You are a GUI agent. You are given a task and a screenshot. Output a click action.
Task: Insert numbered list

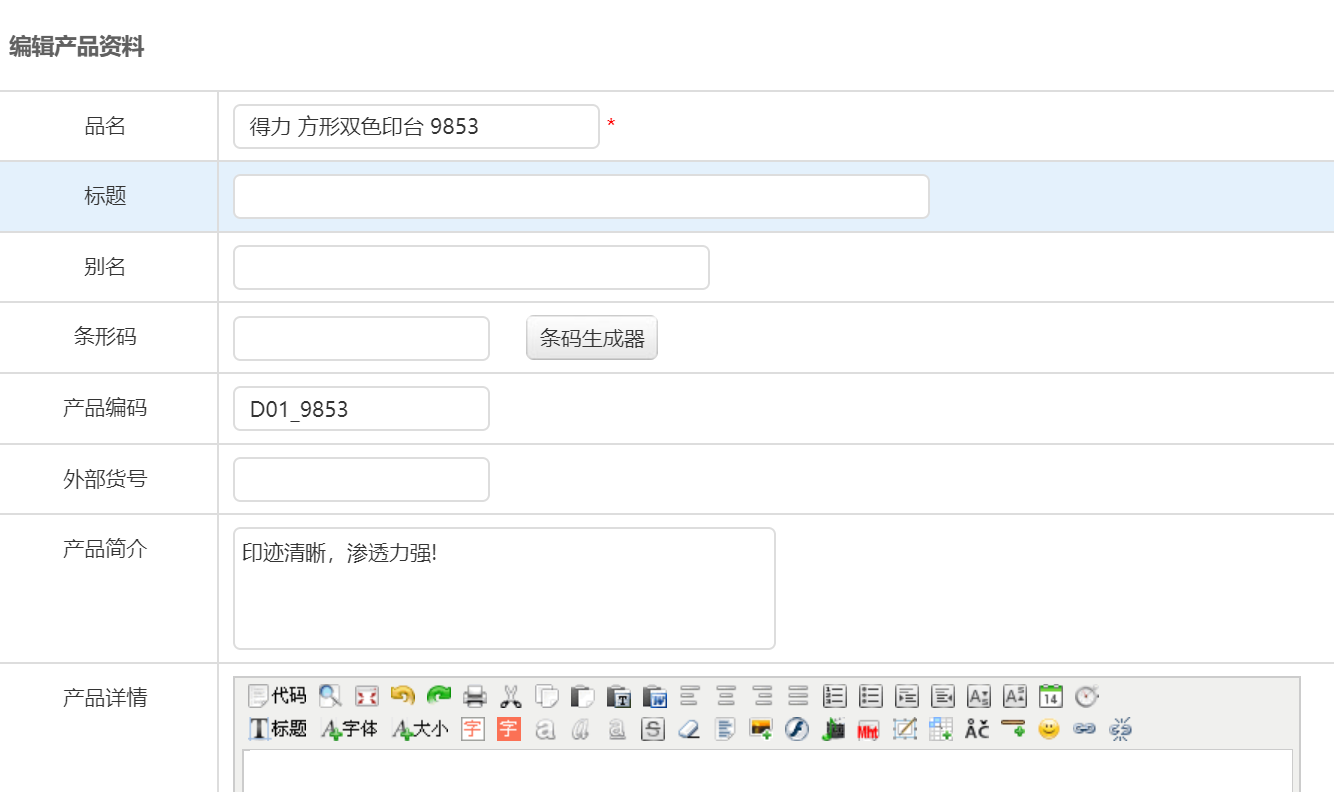834,696
